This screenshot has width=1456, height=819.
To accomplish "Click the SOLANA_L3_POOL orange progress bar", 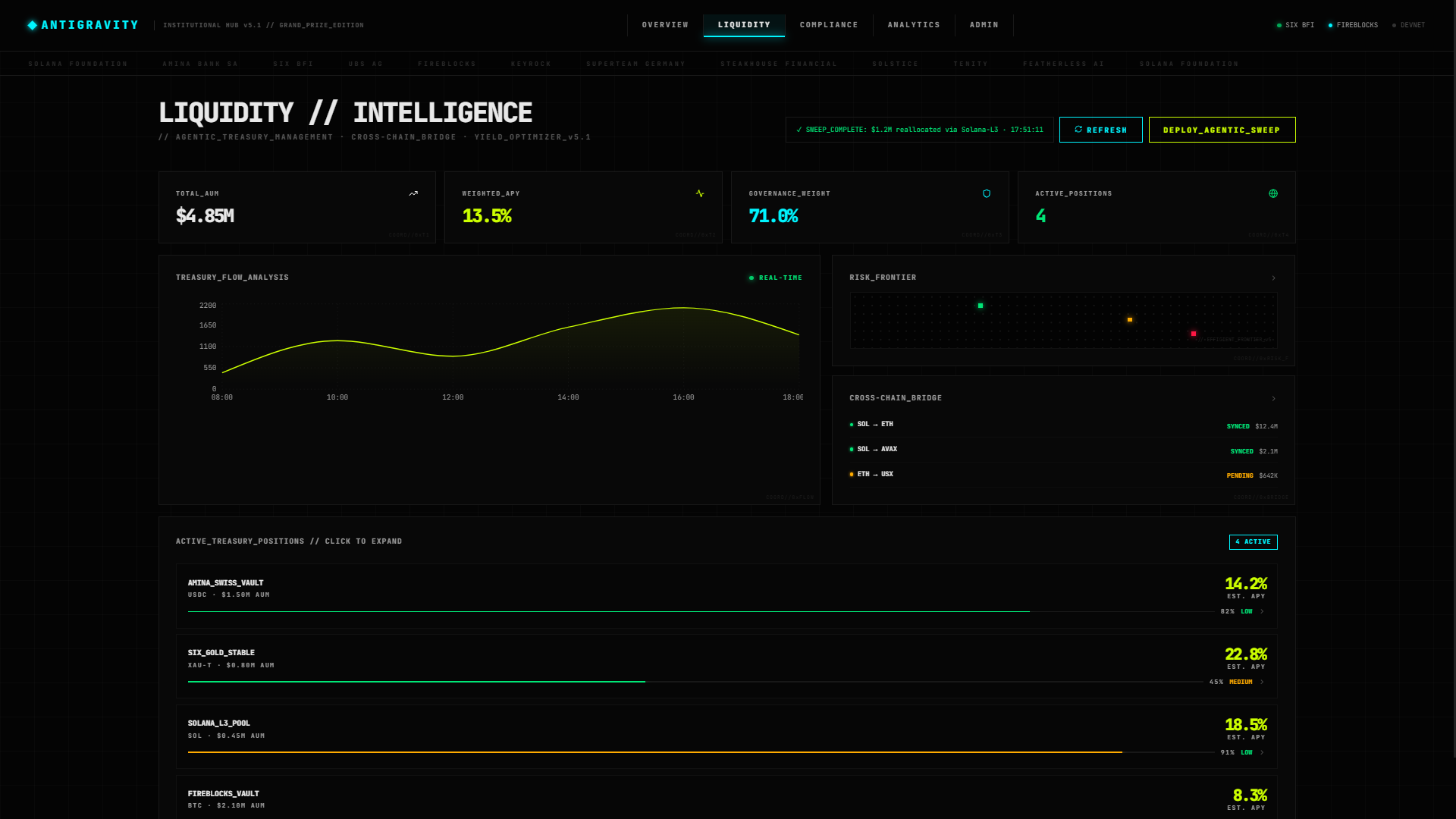I will click(x=654, y=752).
